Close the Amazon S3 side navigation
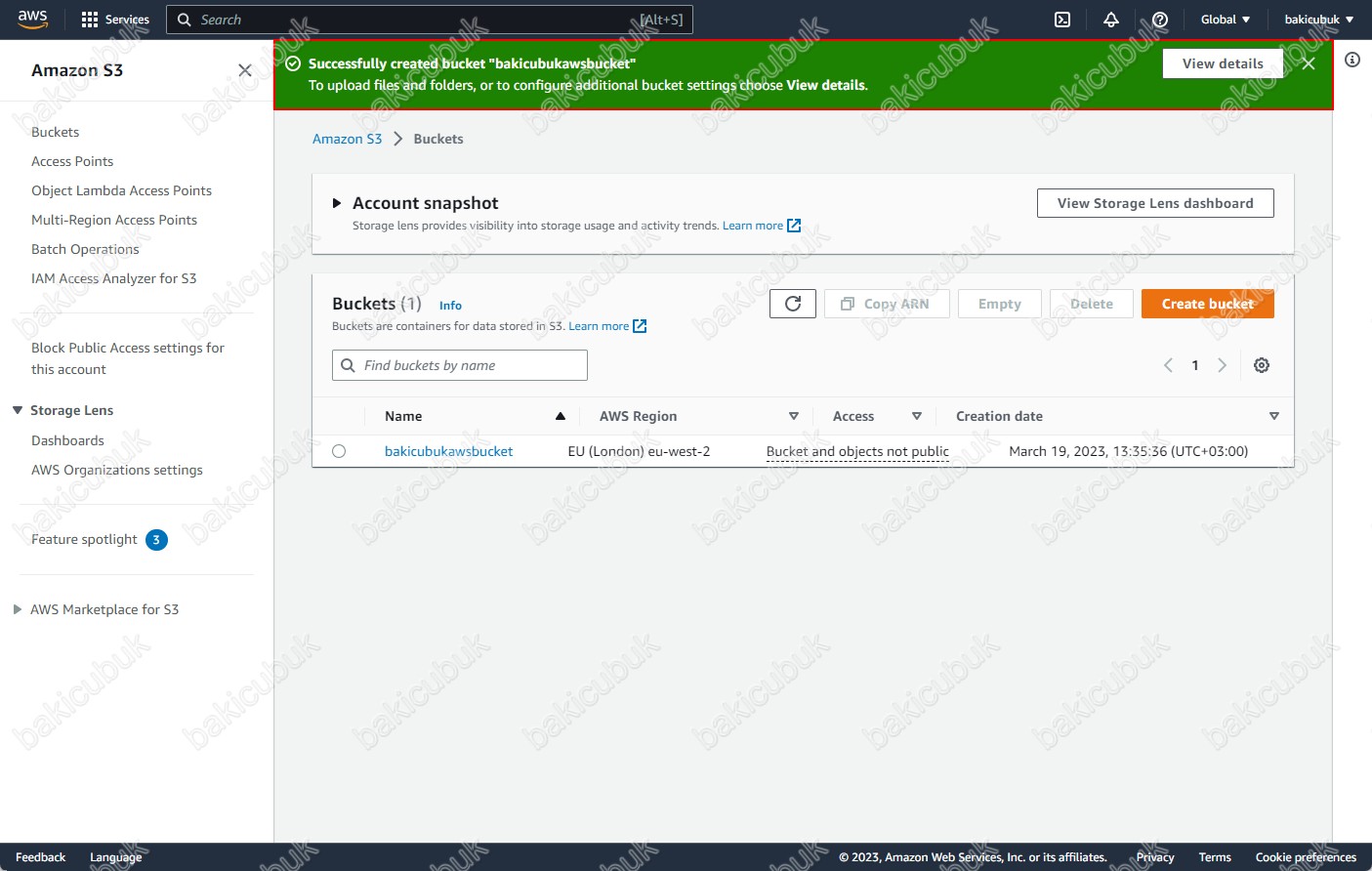 [245, 70]
